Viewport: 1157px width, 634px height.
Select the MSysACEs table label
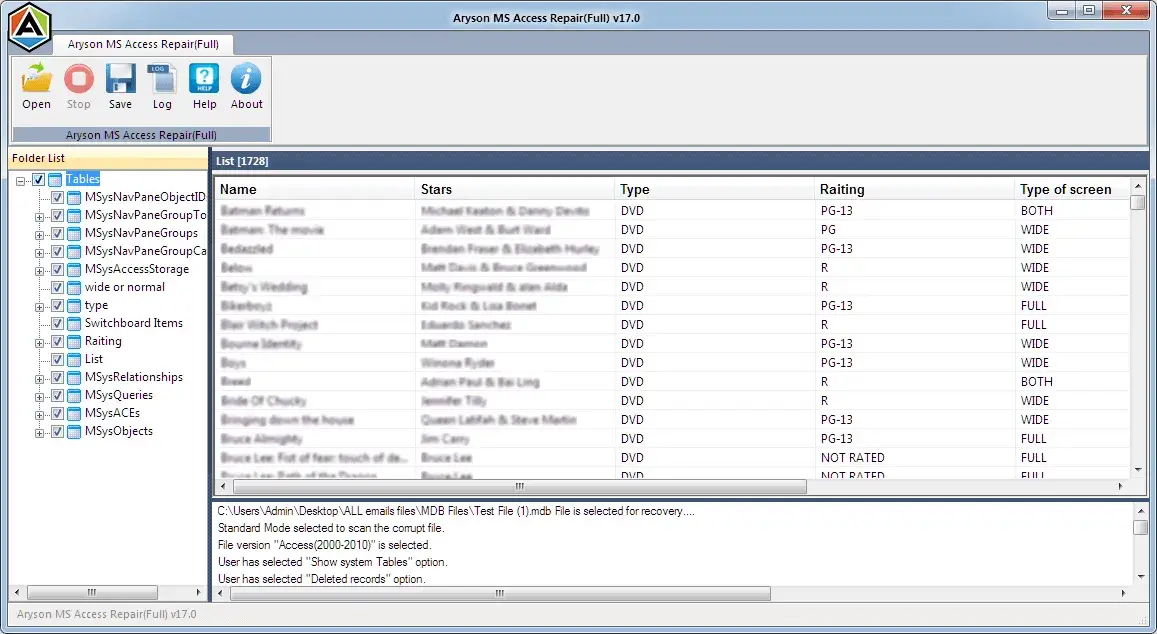[x=112, y=413]
